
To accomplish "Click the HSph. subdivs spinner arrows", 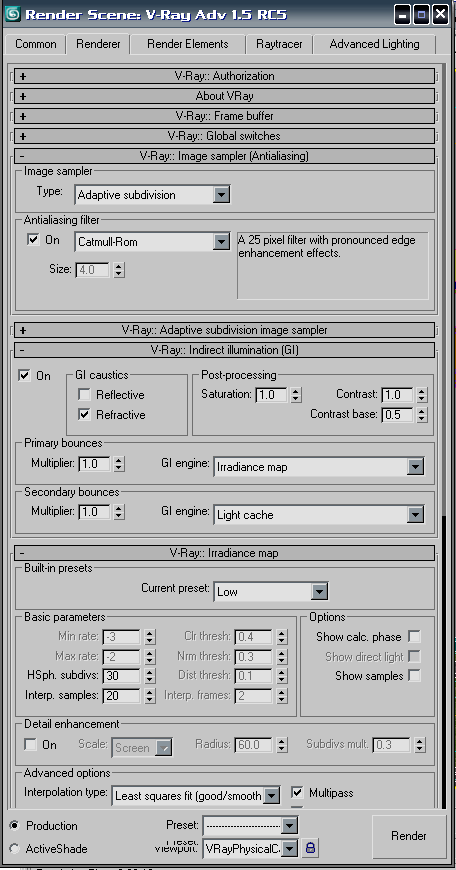I will (x=149, y=676).
